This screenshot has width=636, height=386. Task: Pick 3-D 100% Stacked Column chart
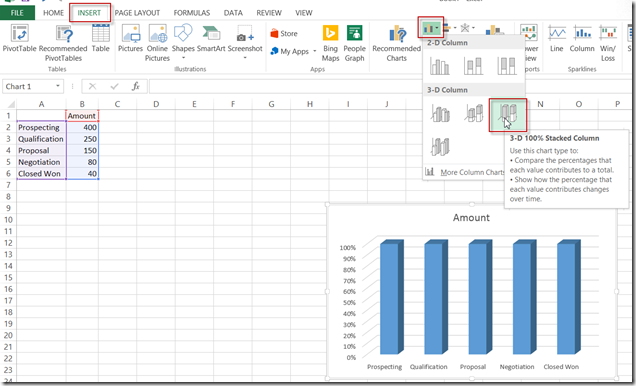[x=507, y=115]
